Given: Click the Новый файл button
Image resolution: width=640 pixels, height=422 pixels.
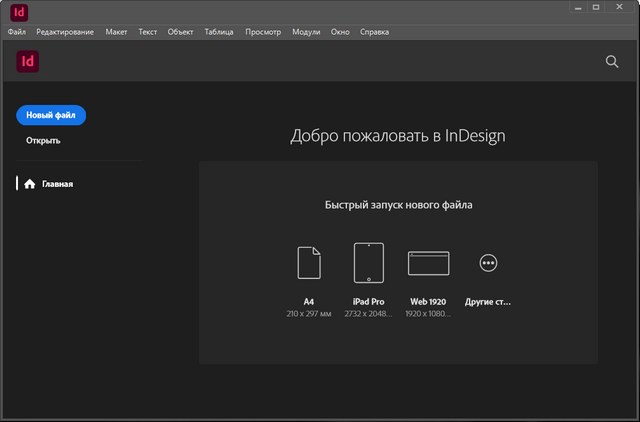Looking at the screenshot, I should coord(51,115).
